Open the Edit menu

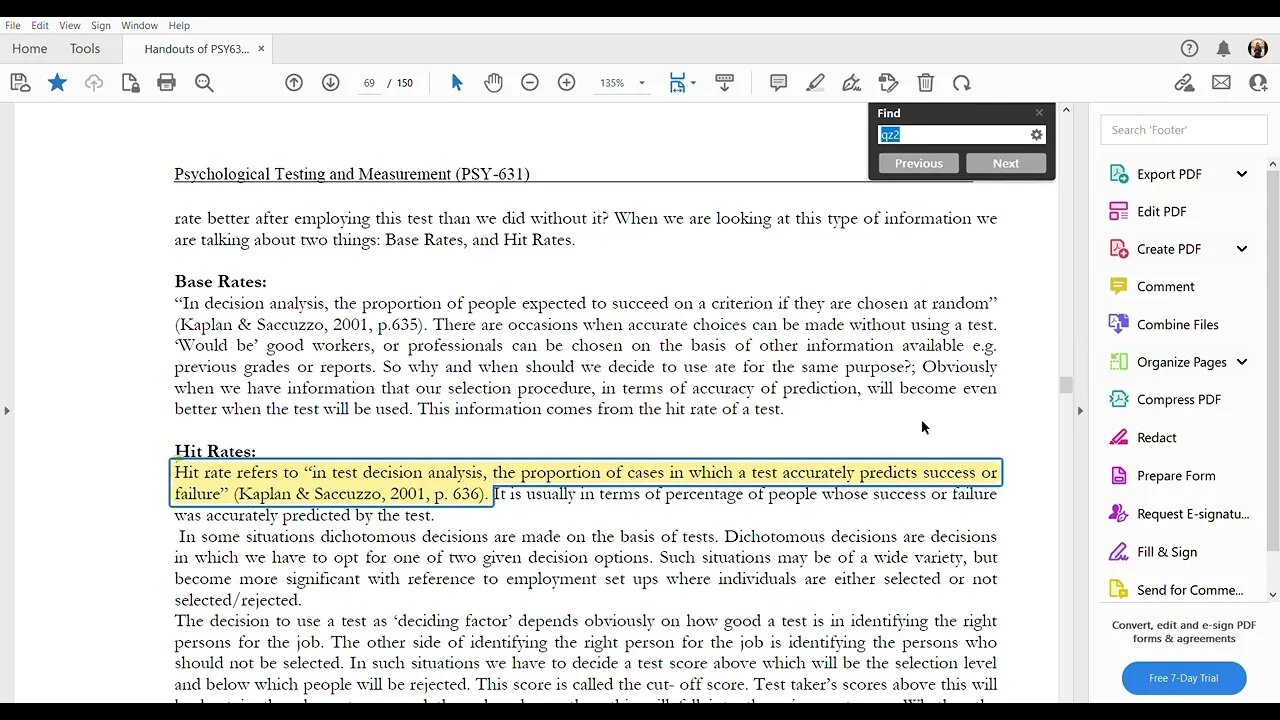(40, 25)
